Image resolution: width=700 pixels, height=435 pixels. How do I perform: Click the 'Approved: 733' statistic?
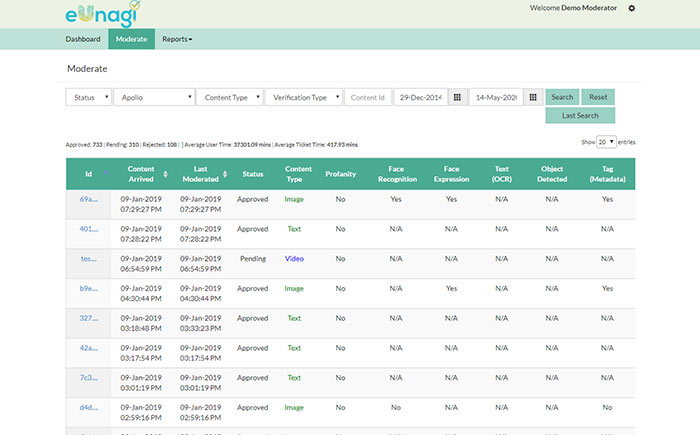tap(84, 145)
